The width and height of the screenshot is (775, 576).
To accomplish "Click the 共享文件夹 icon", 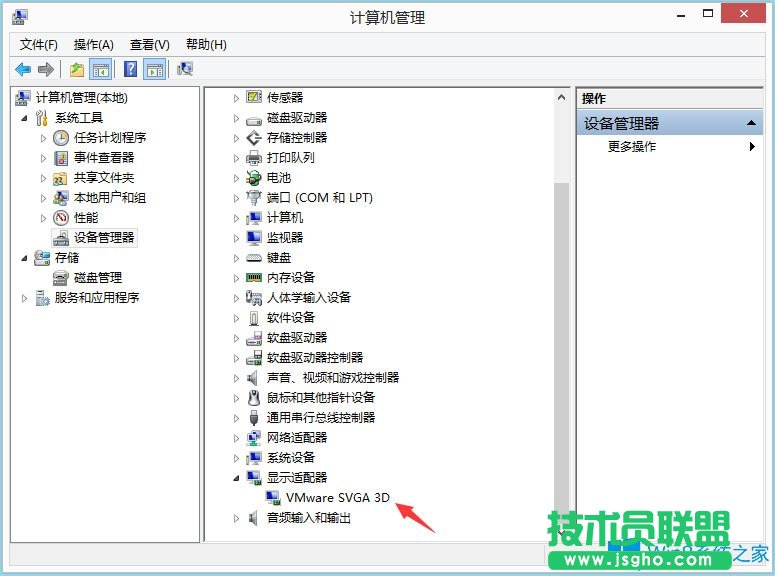I will (x=60, y=178).
